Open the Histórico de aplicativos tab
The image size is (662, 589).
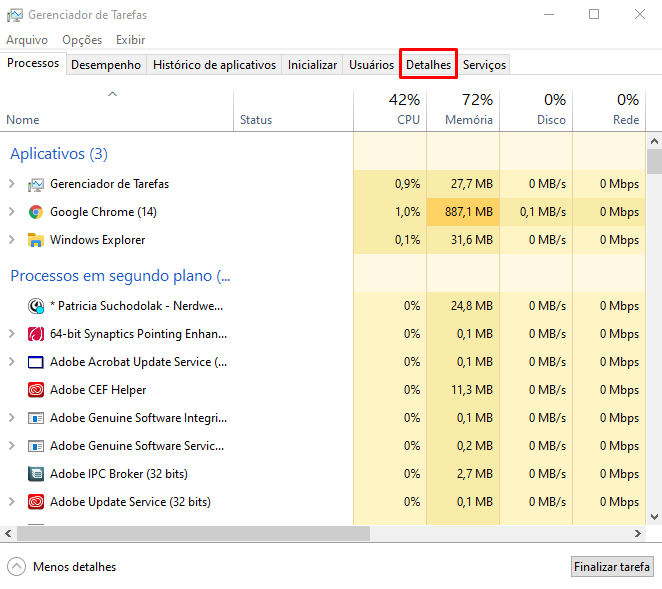tap(214, 65)
